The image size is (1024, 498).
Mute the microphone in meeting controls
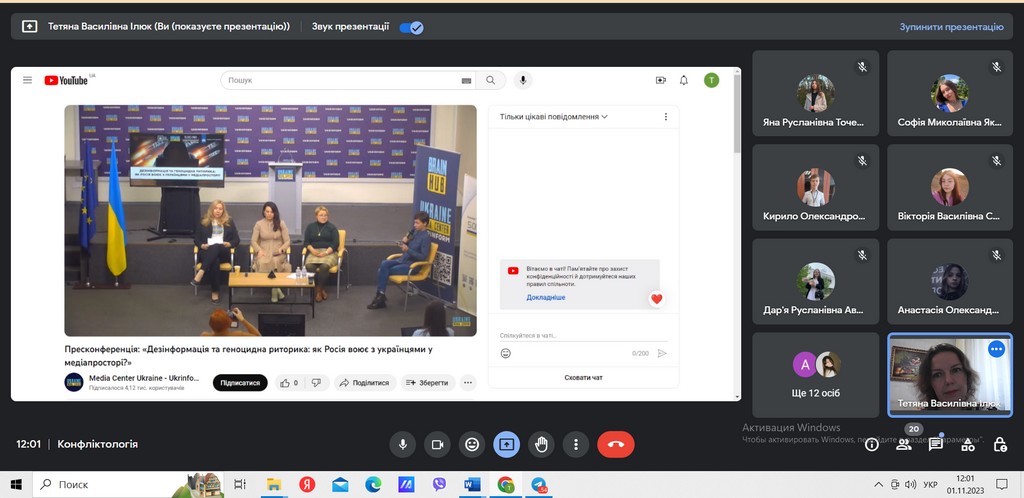(403, 444)
